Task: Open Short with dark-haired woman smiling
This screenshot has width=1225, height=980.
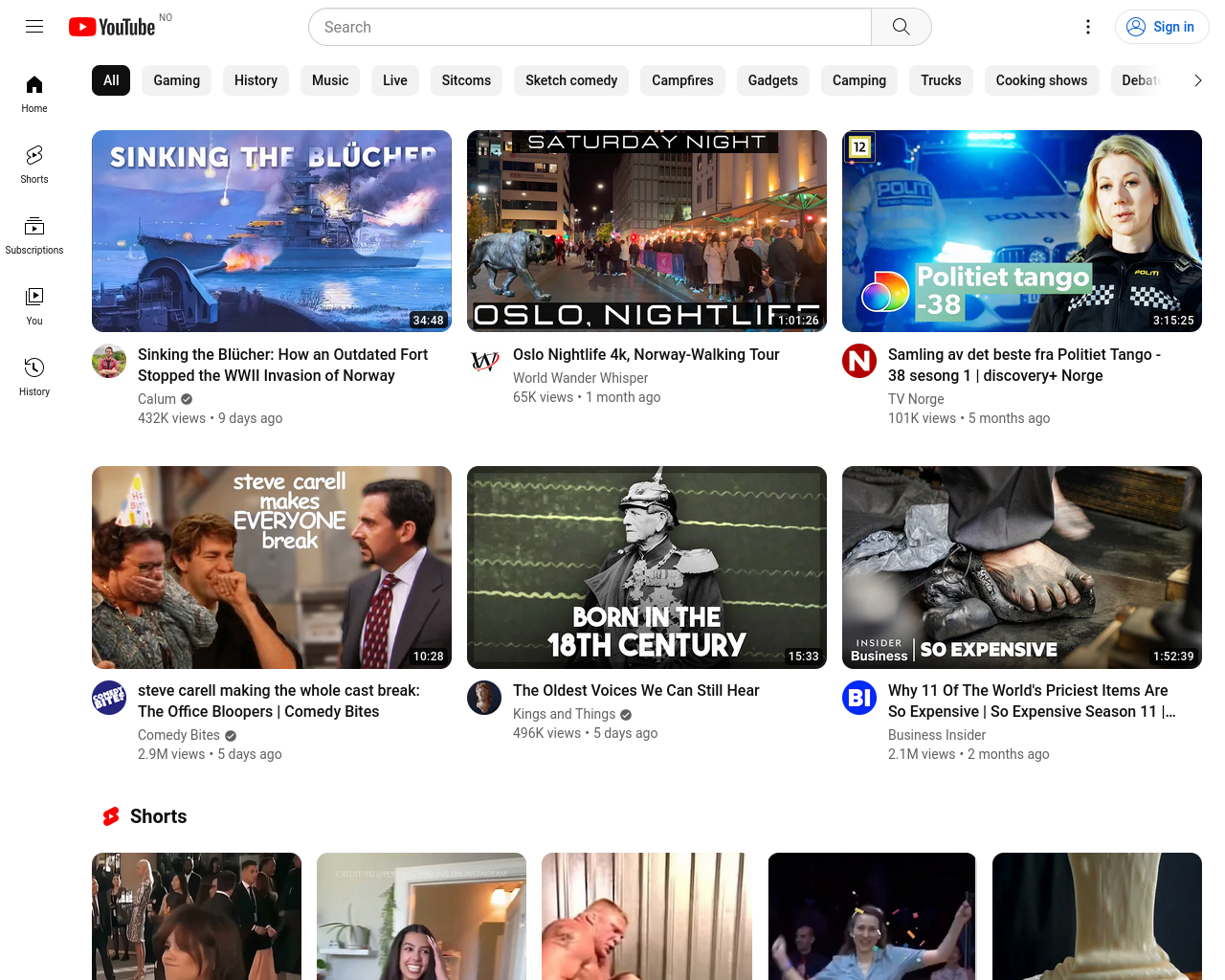Action: click(x=421, y=916)
